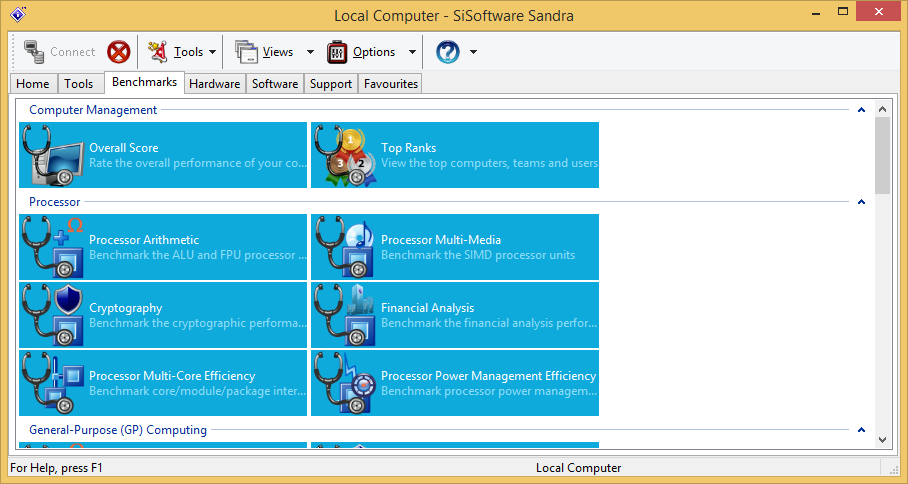908x484 pixels.
Task: Click 'Local Computer' status bar text
Action: (x=579, y=468)
